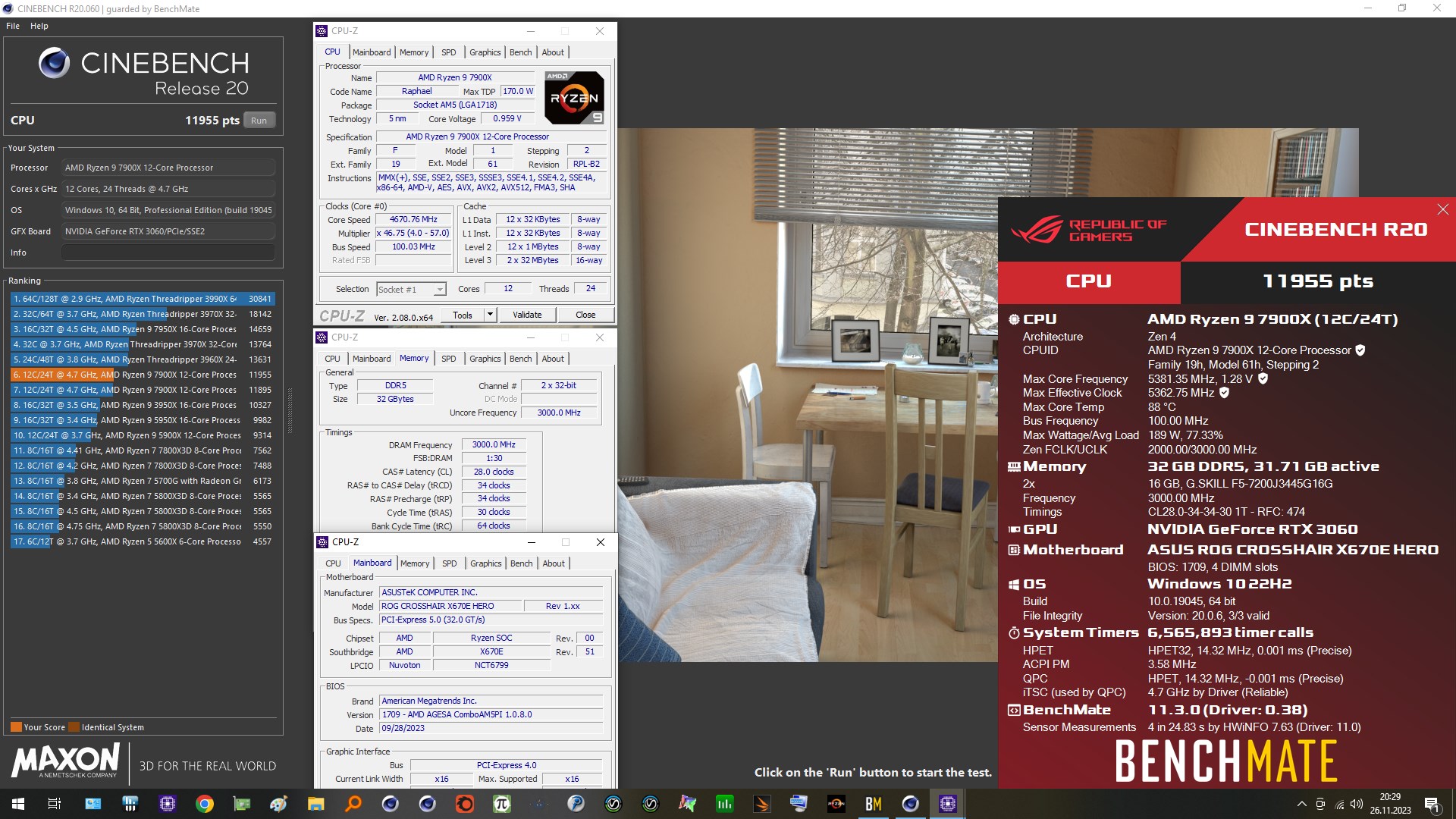Viewport: 1456px width, 819px height.
Task: Click the Republic of Gamers logo
Action: [1088, 230]
